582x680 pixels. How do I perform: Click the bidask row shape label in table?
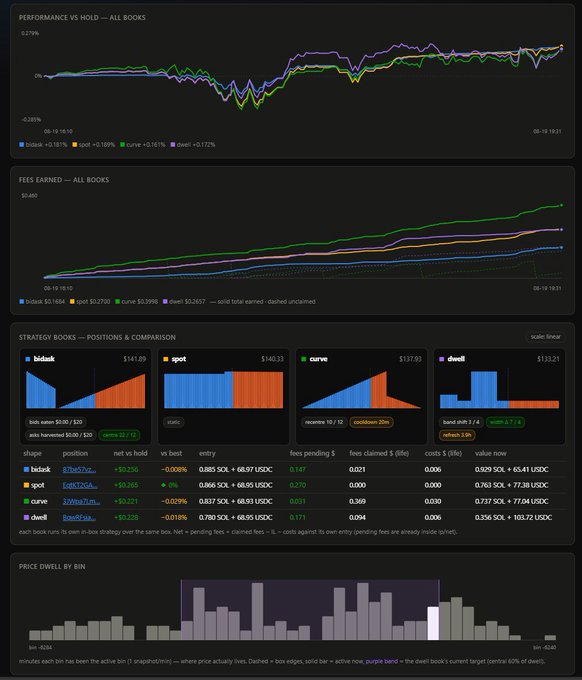[x=37, y=469]
